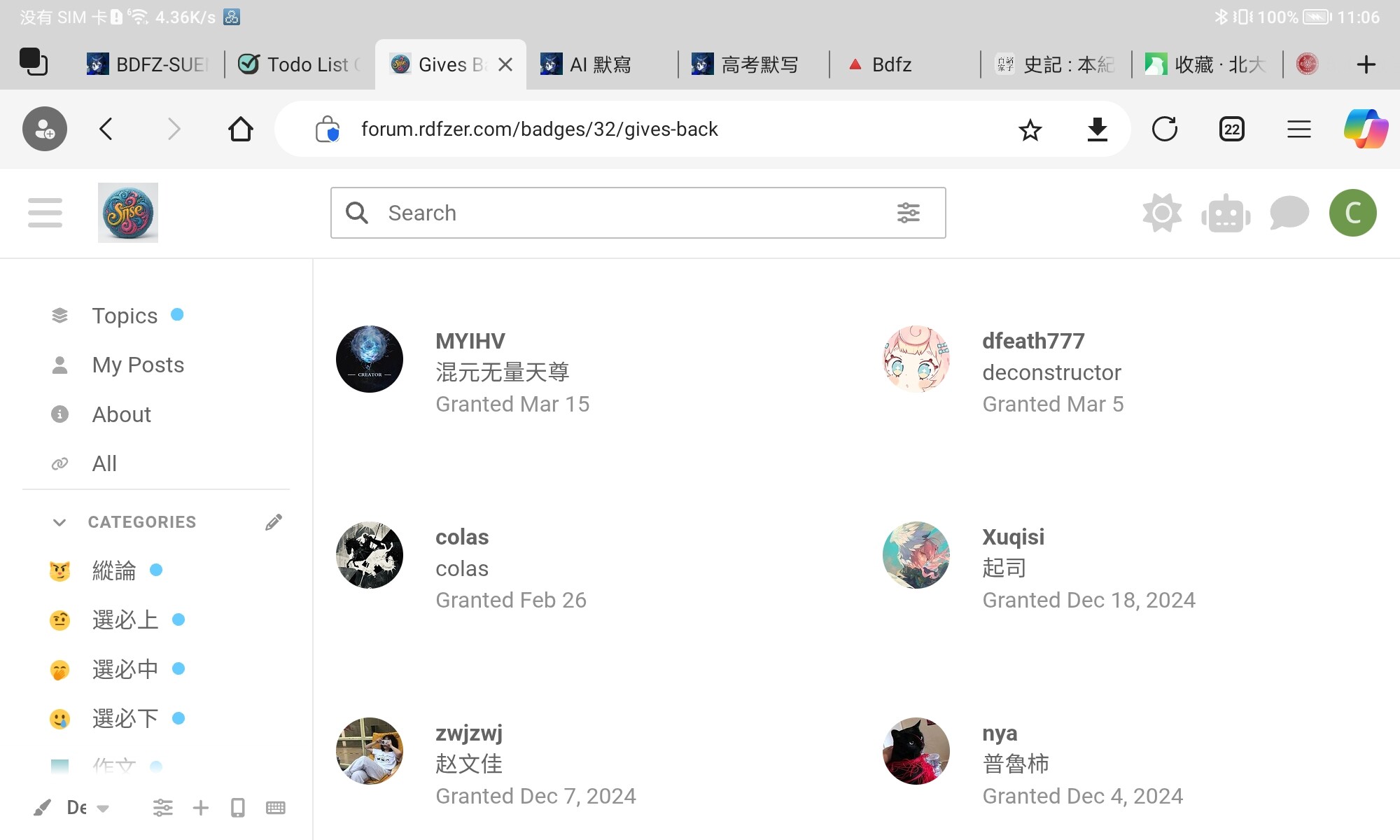Image resolution: width=1400 pixels, height=840 pixels.
Task: Open the green C user avatar menu
Action: click(1352, 213)
